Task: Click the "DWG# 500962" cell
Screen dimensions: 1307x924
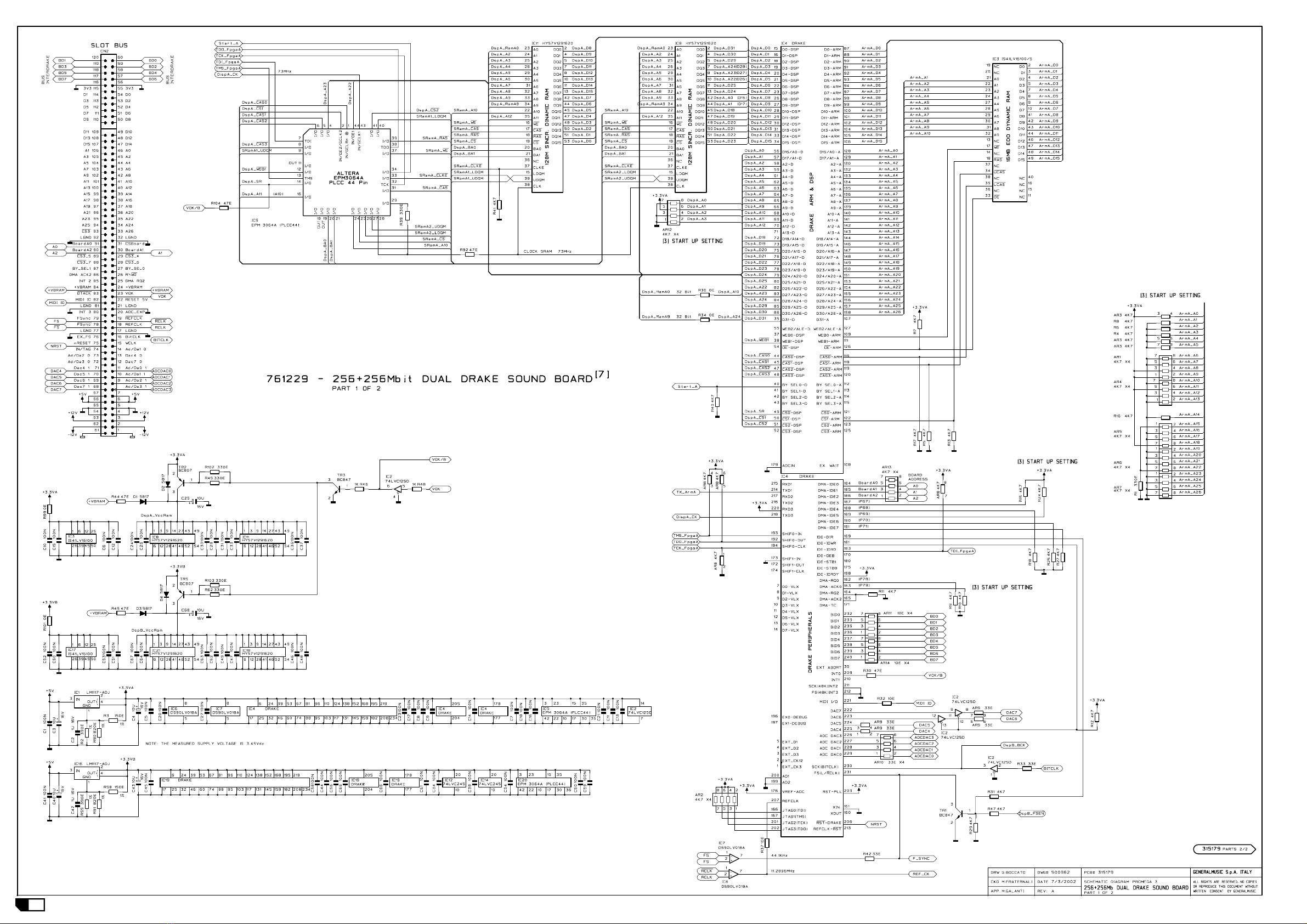Action: point(1057,872)
